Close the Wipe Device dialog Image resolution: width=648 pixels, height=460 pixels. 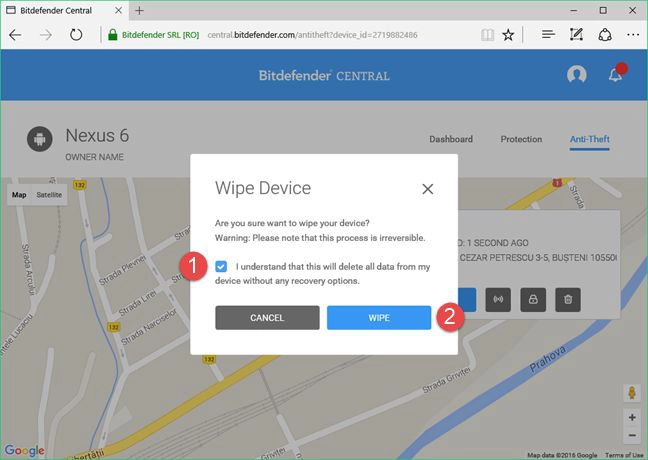pyautogui.click(x=428, y=189)
